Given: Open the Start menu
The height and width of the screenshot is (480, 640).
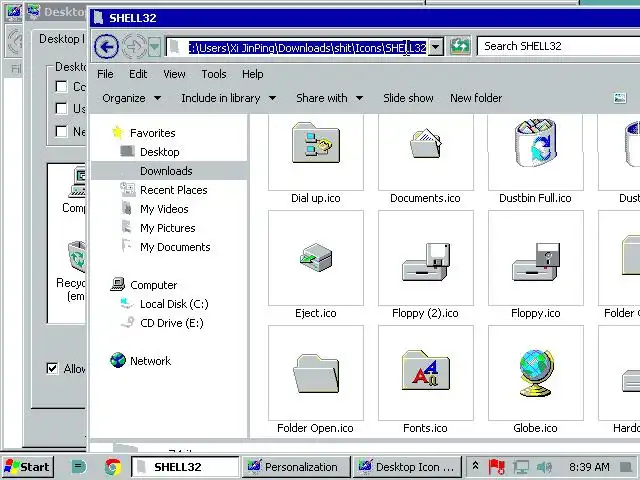Looking at the screenshot, I should [x=27, y=467].
